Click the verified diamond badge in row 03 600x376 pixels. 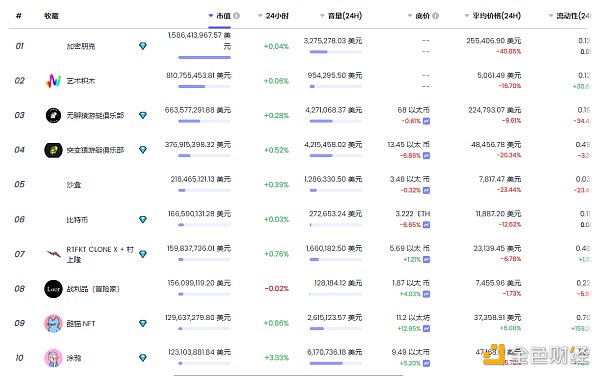(143, 115)
